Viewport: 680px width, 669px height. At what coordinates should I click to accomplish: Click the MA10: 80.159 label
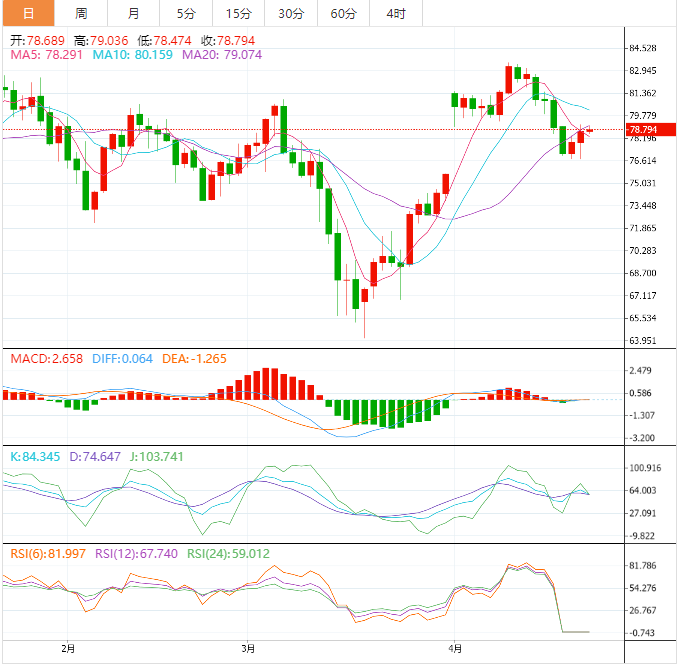coord(132,55)
